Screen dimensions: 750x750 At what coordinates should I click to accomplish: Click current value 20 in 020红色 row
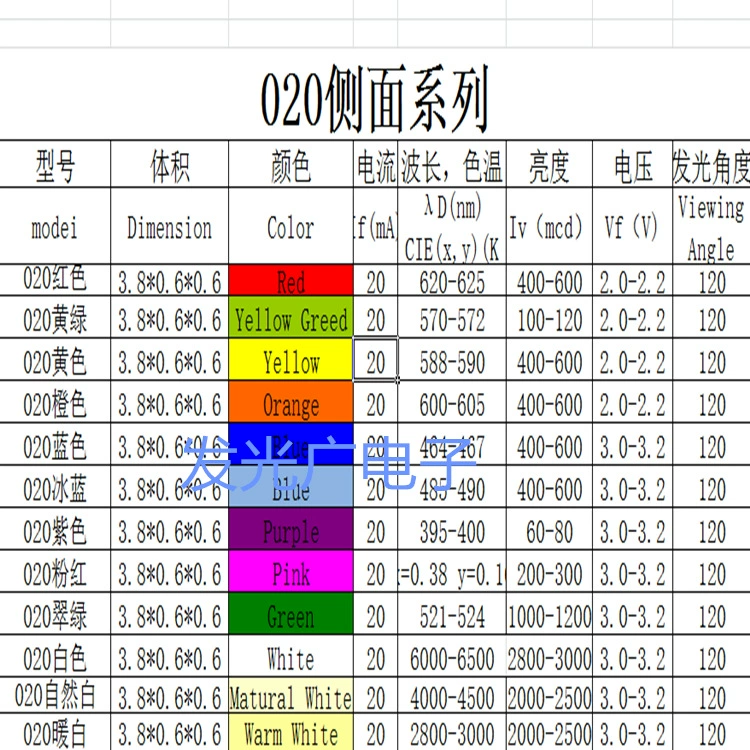375,280
